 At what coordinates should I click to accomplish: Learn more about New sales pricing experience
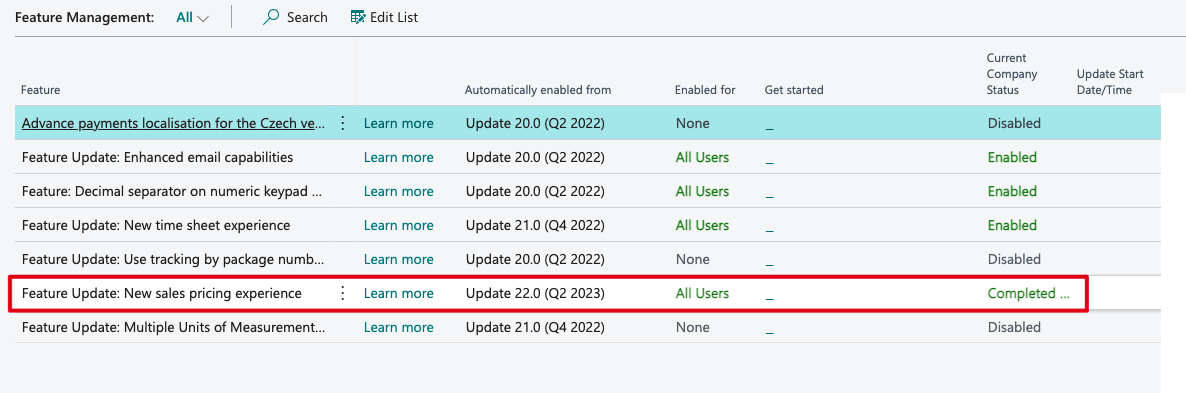[399, 293]
